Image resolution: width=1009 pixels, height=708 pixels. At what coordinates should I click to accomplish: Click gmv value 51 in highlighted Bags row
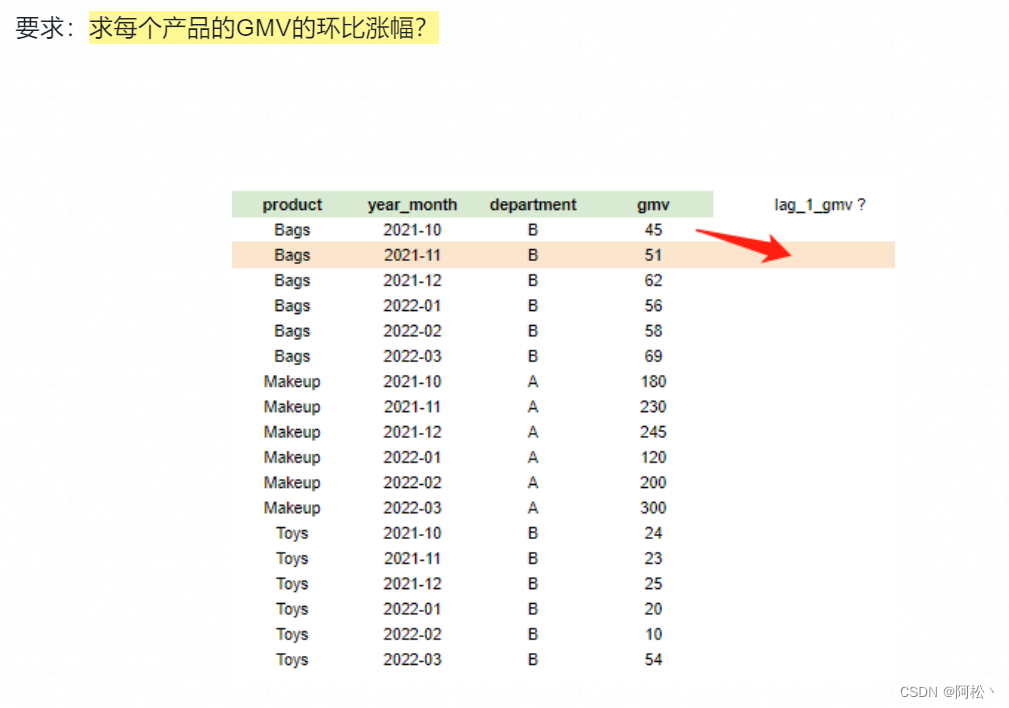[653, 255]
